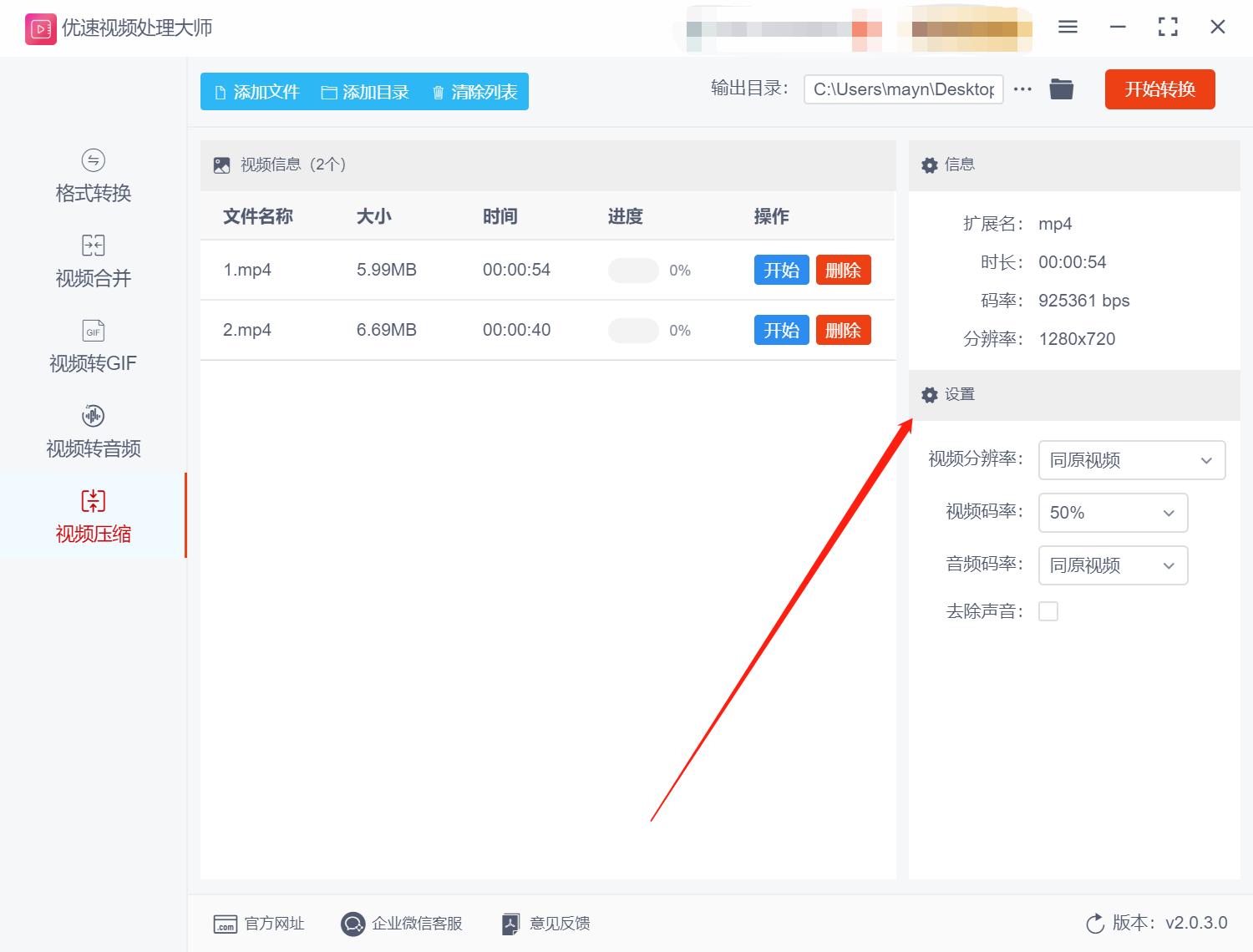Screen dimensions: 1253x952
Task: Click the folder icon beside output directory
Action: coord(1060,89)
